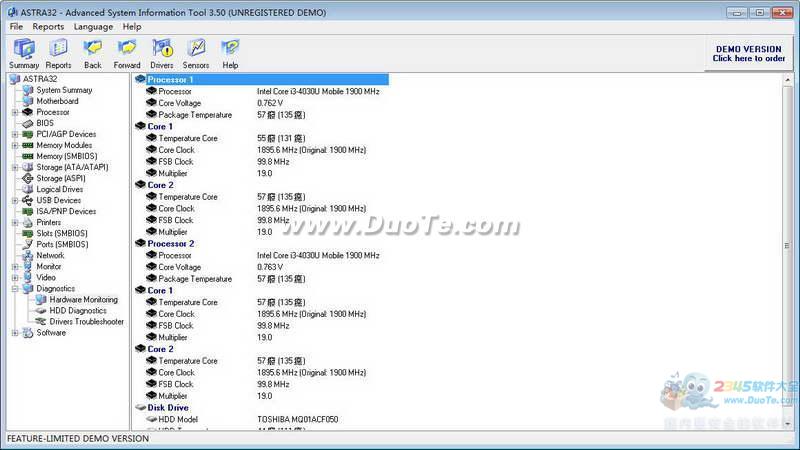The image size is (800, 450).
Task: Expand the USB Devices node
Action: click(x=15, y=201)
